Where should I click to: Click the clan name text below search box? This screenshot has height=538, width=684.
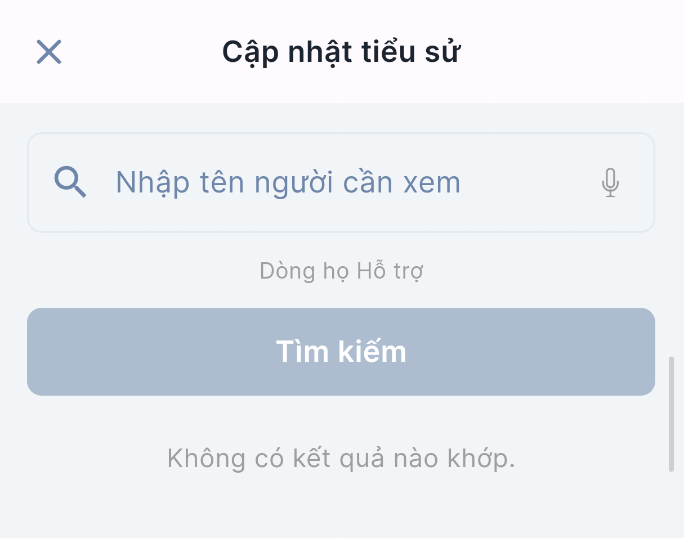pos(341,271)
